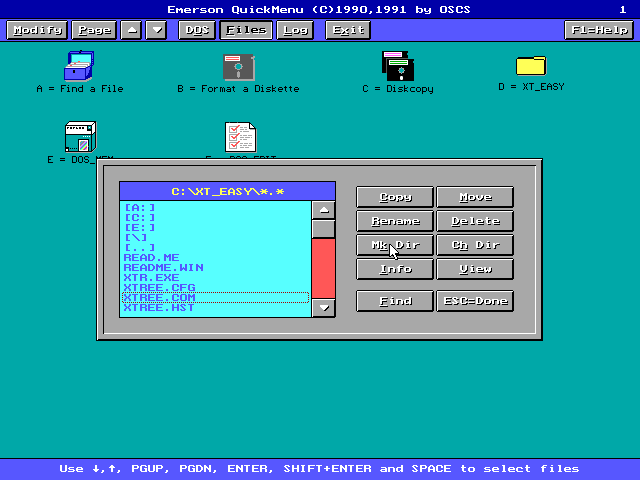Click the Rename button

pyautogui.click(x=395, y=221)
